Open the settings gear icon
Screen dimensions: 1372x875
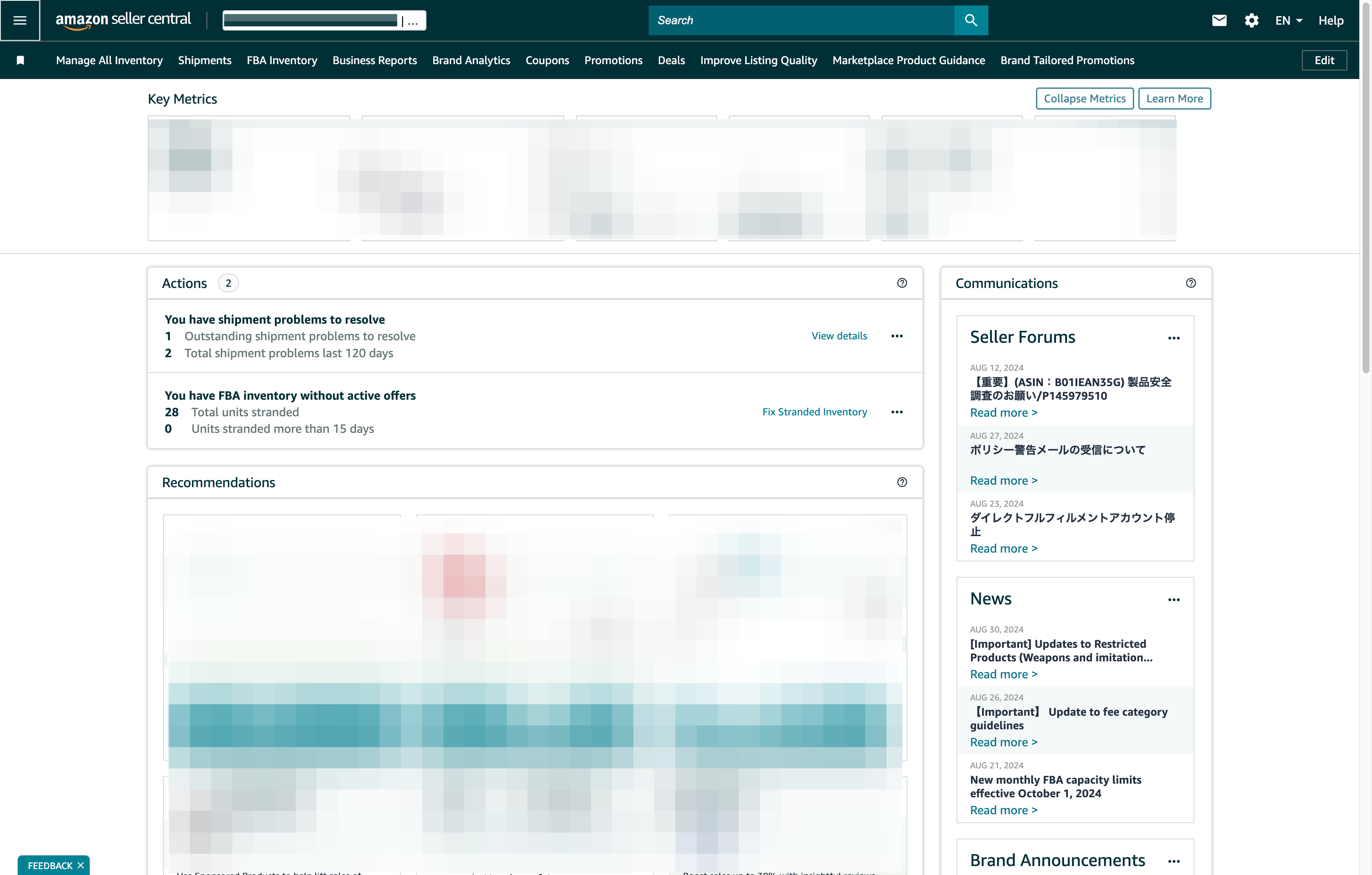coord(1251,20)
